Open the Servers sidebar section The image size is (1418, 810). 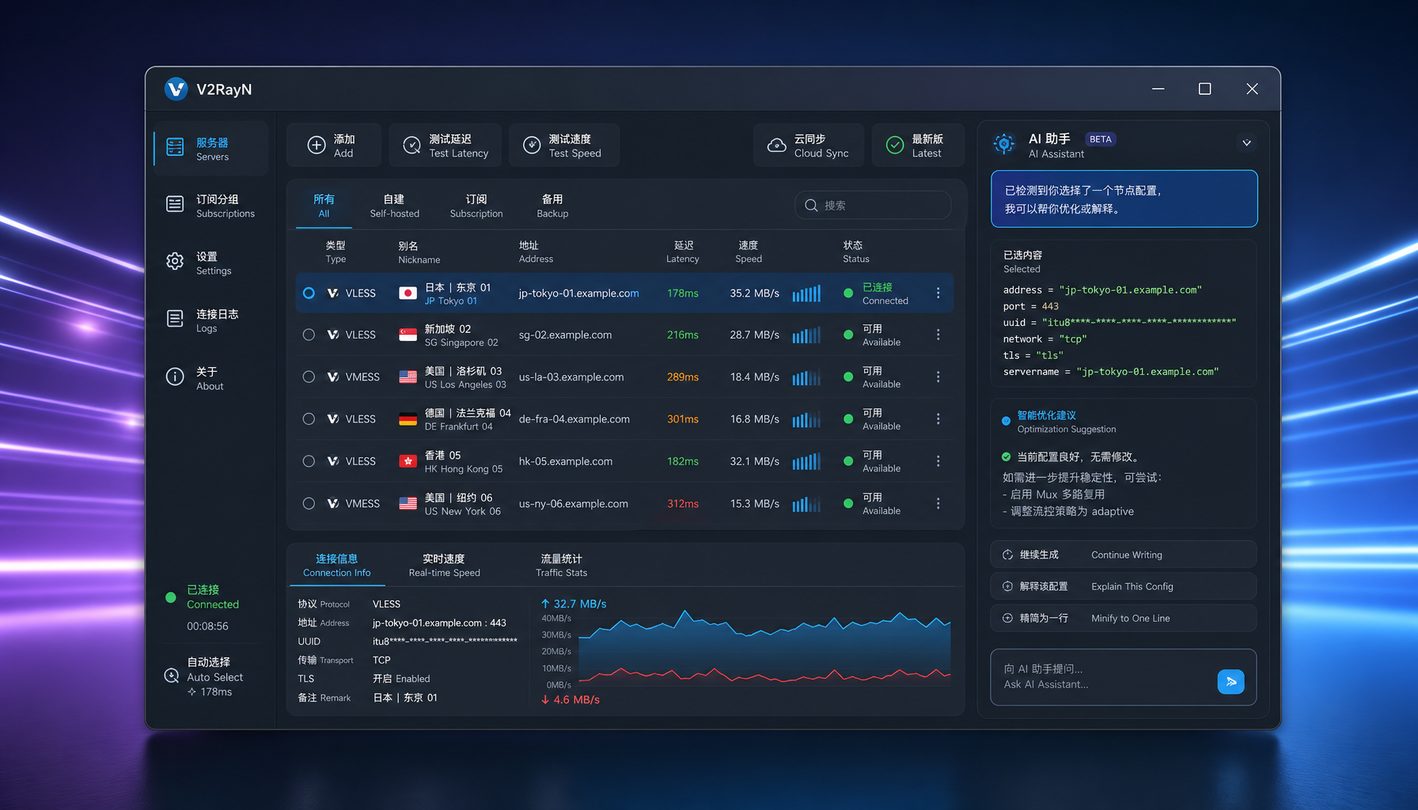tap(211, 149)
